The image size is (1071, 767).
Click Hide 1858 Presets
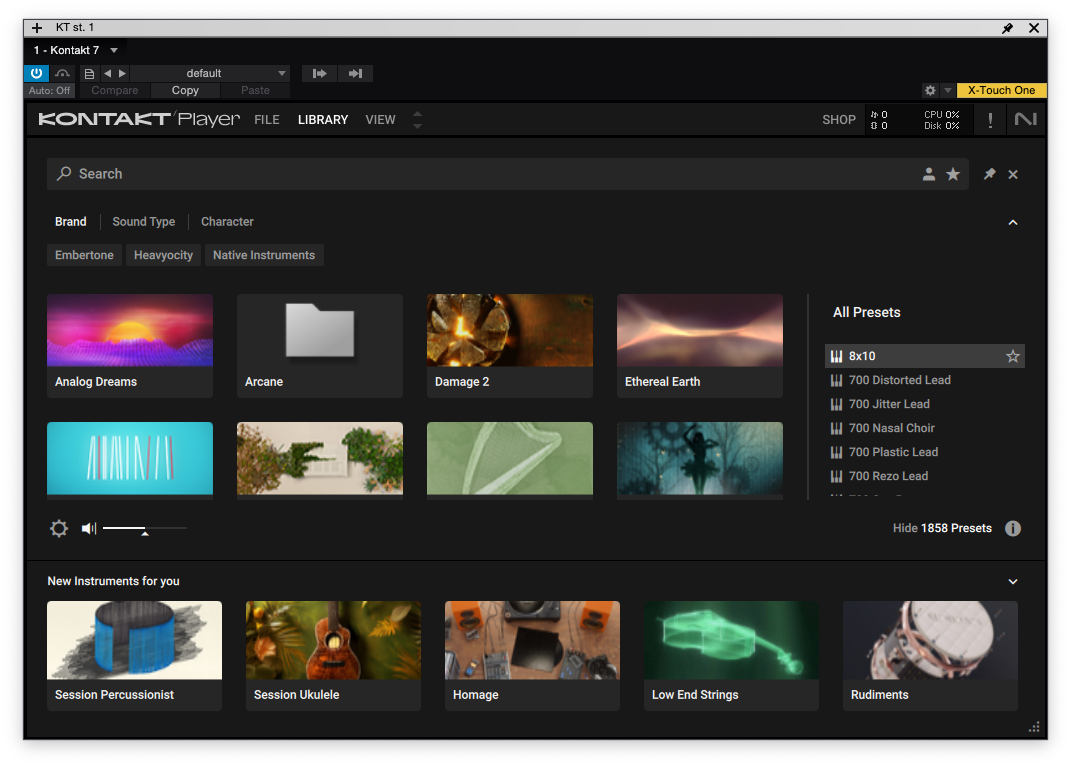pyautogui.click(x=942, y=528)
